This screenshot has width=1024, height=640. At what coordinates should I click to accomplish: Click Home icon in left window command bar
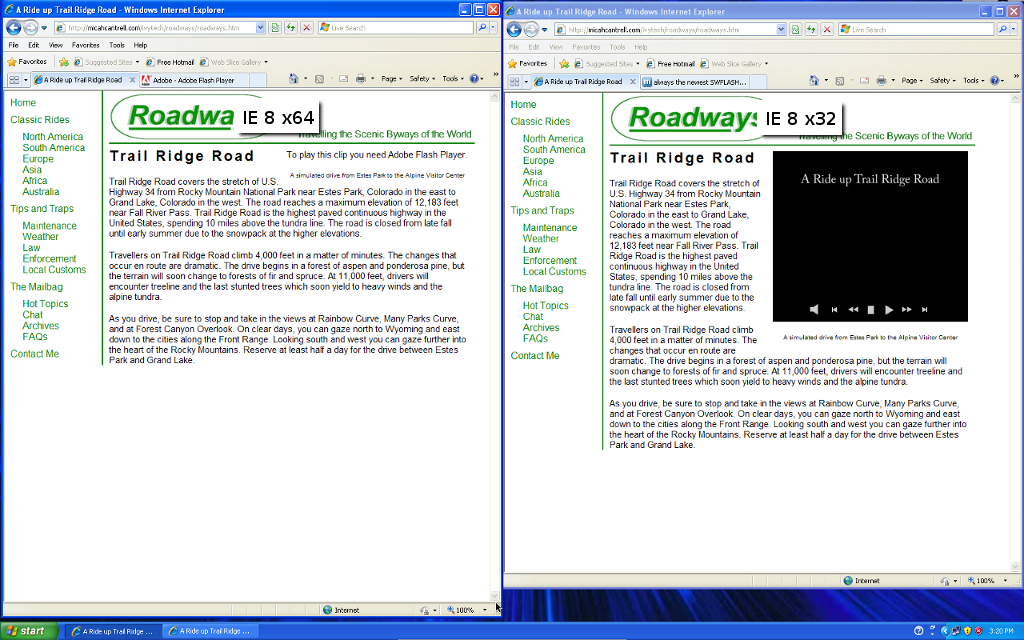point(294,79)
